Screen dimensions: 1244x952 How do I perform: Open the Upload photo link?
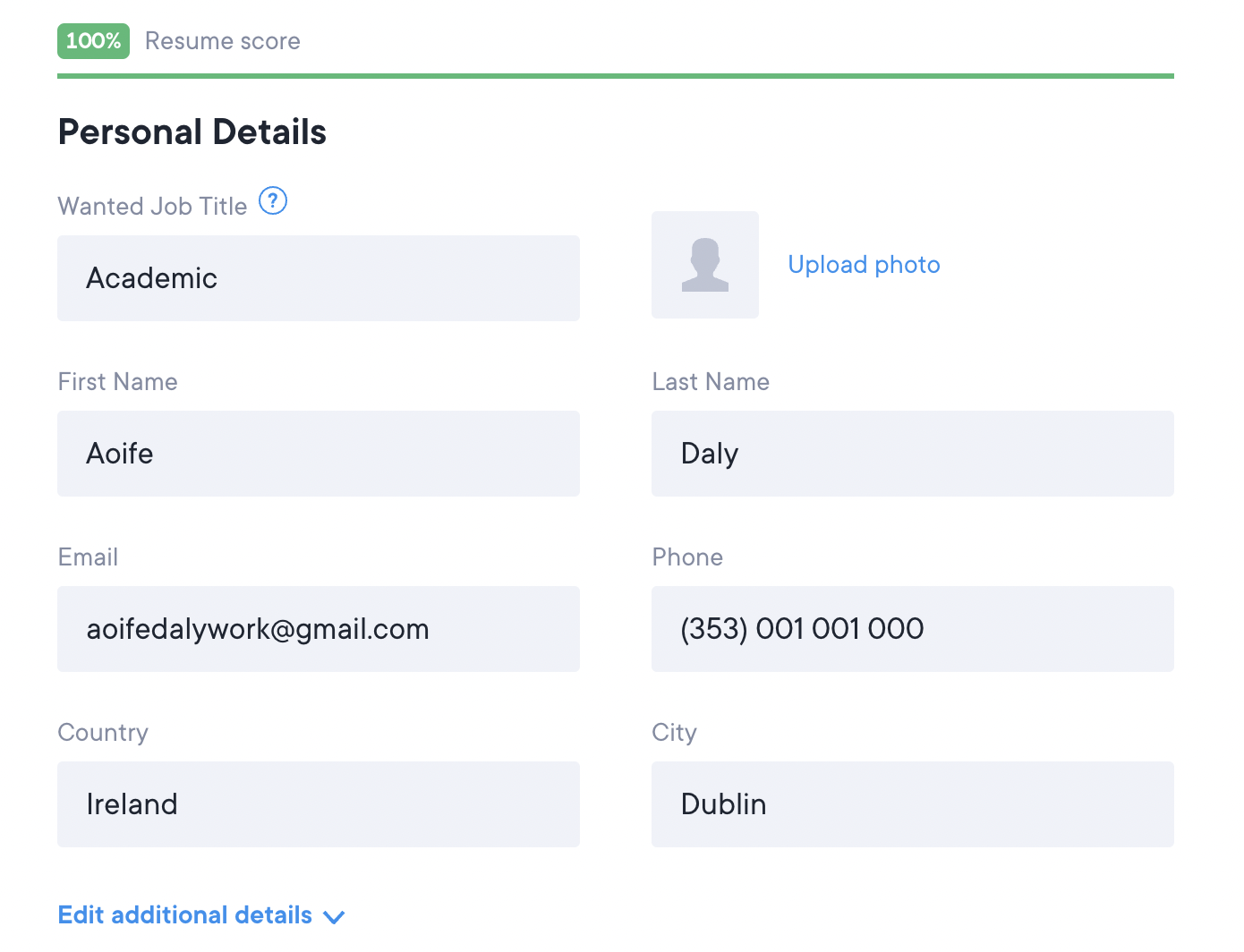[x=864, y=265]
